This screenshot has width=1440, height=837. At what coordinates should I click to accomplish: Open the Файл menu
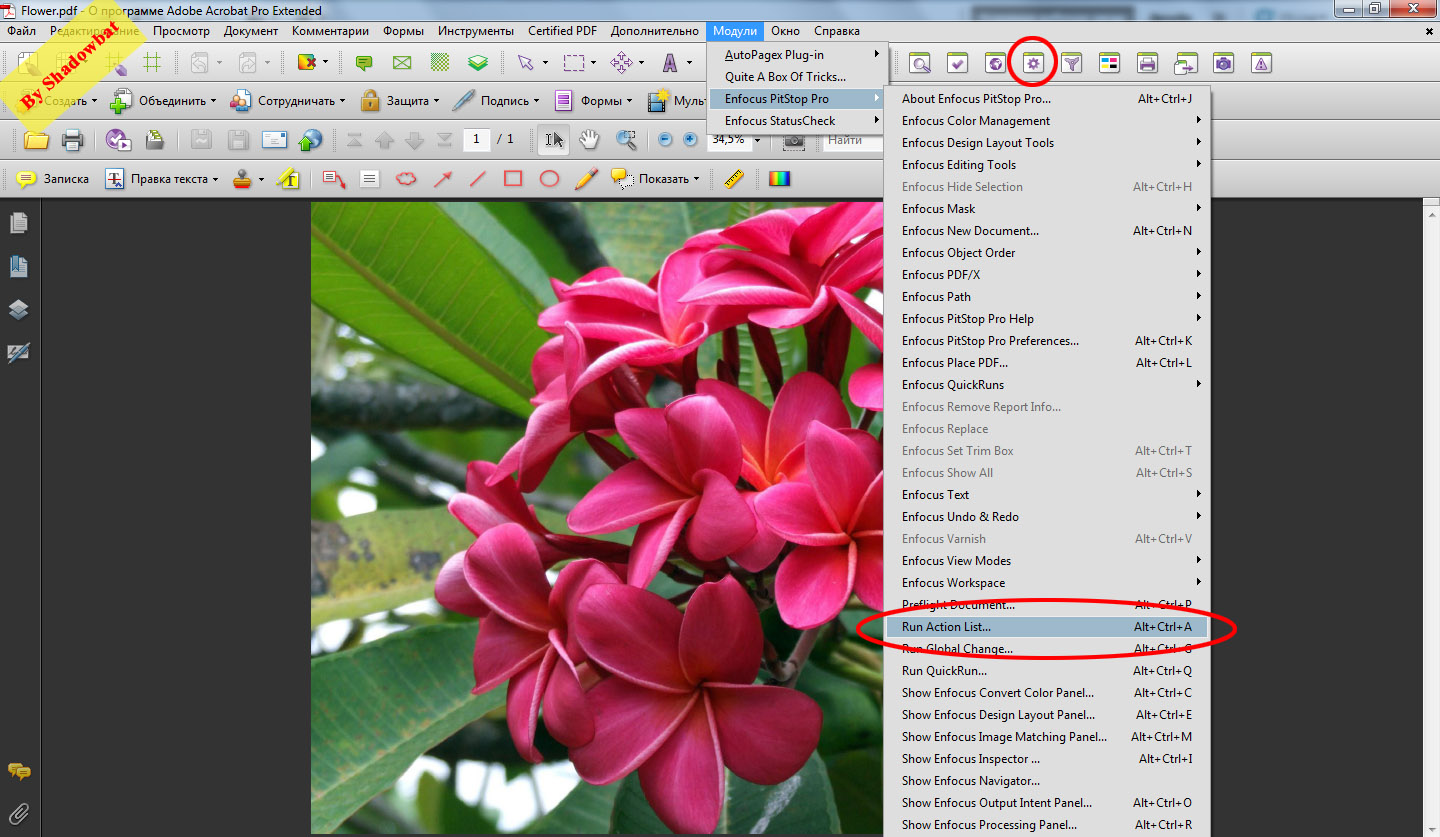coord(21,31)
